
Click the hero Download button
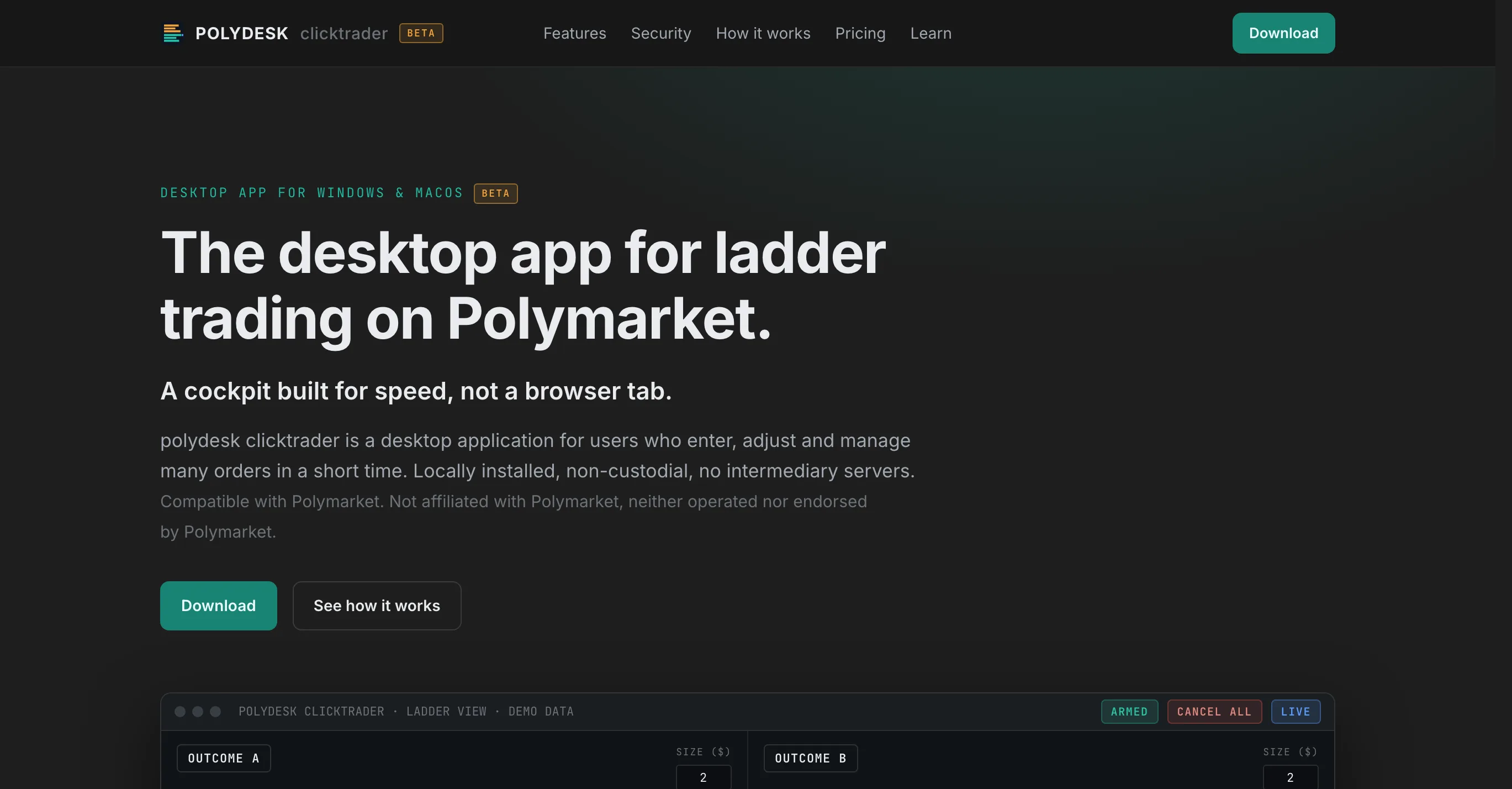coord(218,605)
